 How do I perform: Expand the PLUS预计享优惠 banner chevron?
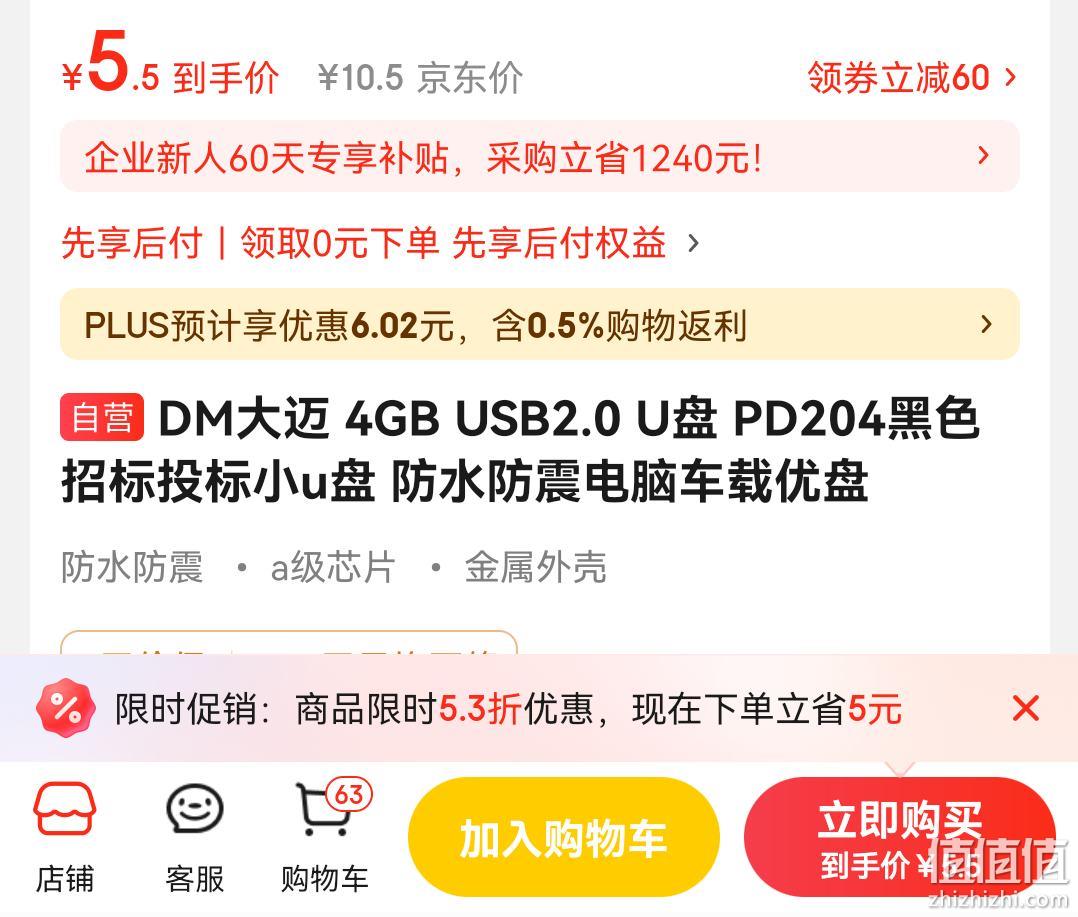pyautogui.click(x=986, y=324)
